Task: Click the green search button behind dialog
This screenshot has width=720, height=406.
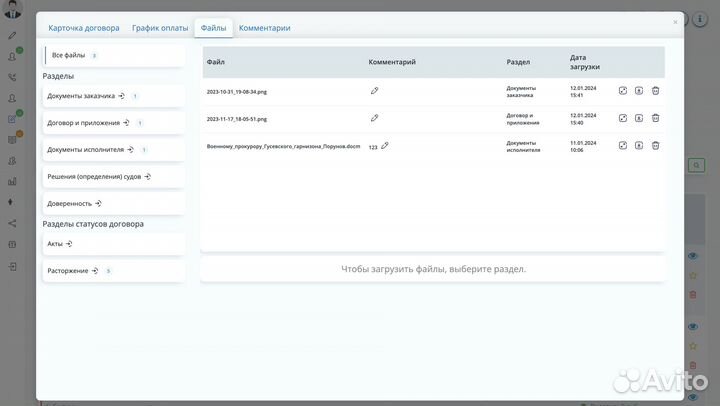Action: pos(697,165)
